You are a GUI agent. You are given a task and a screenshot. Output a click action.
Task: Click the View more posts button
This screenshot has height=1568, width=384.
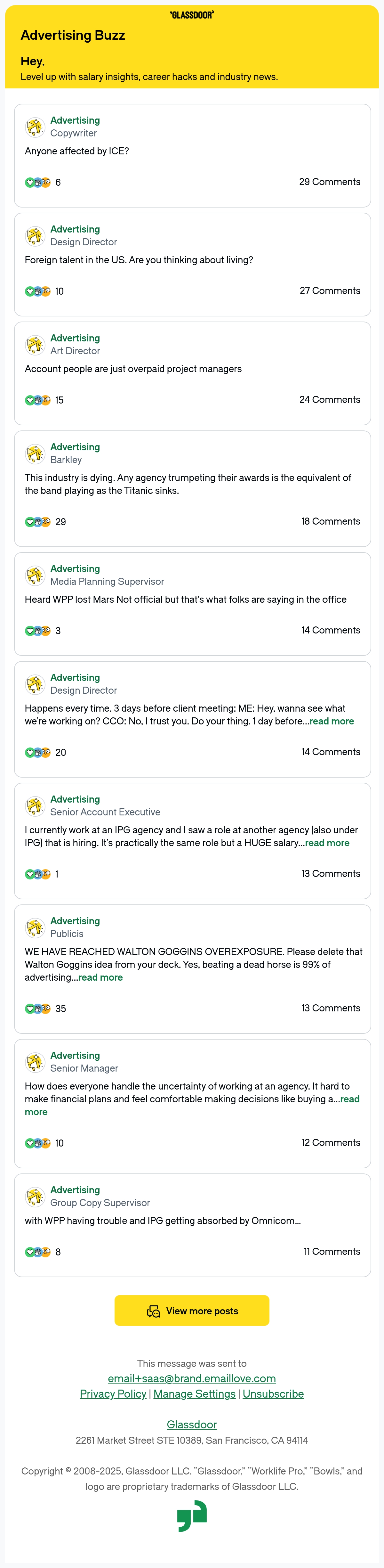[x=192, y=1311]
